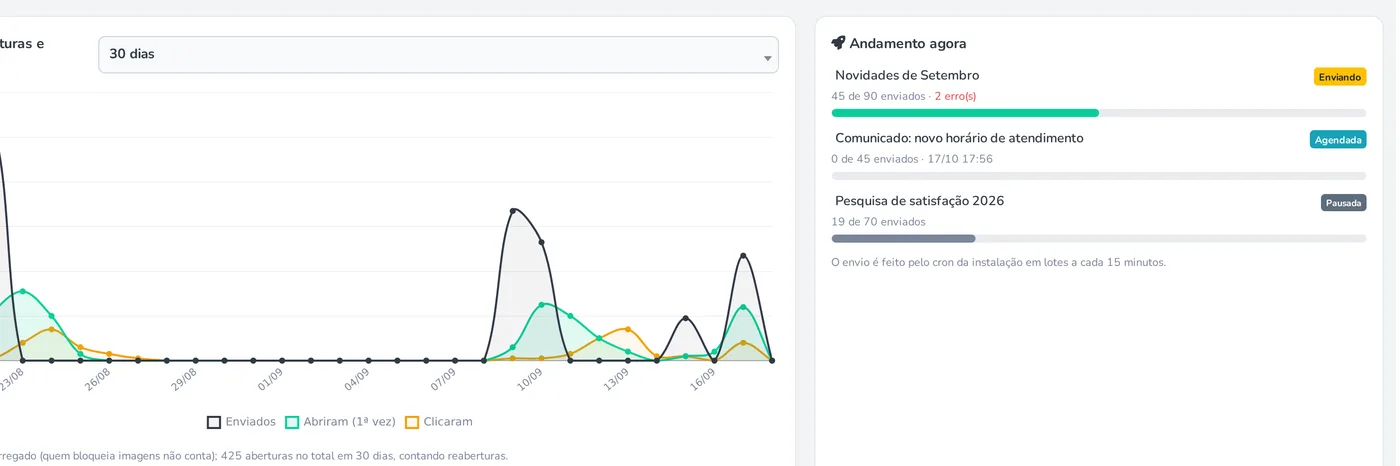Click the 0 de 45 enviados 17/10 text
This screenshot has width=1400, height=466.
click(x=912, y=159)
